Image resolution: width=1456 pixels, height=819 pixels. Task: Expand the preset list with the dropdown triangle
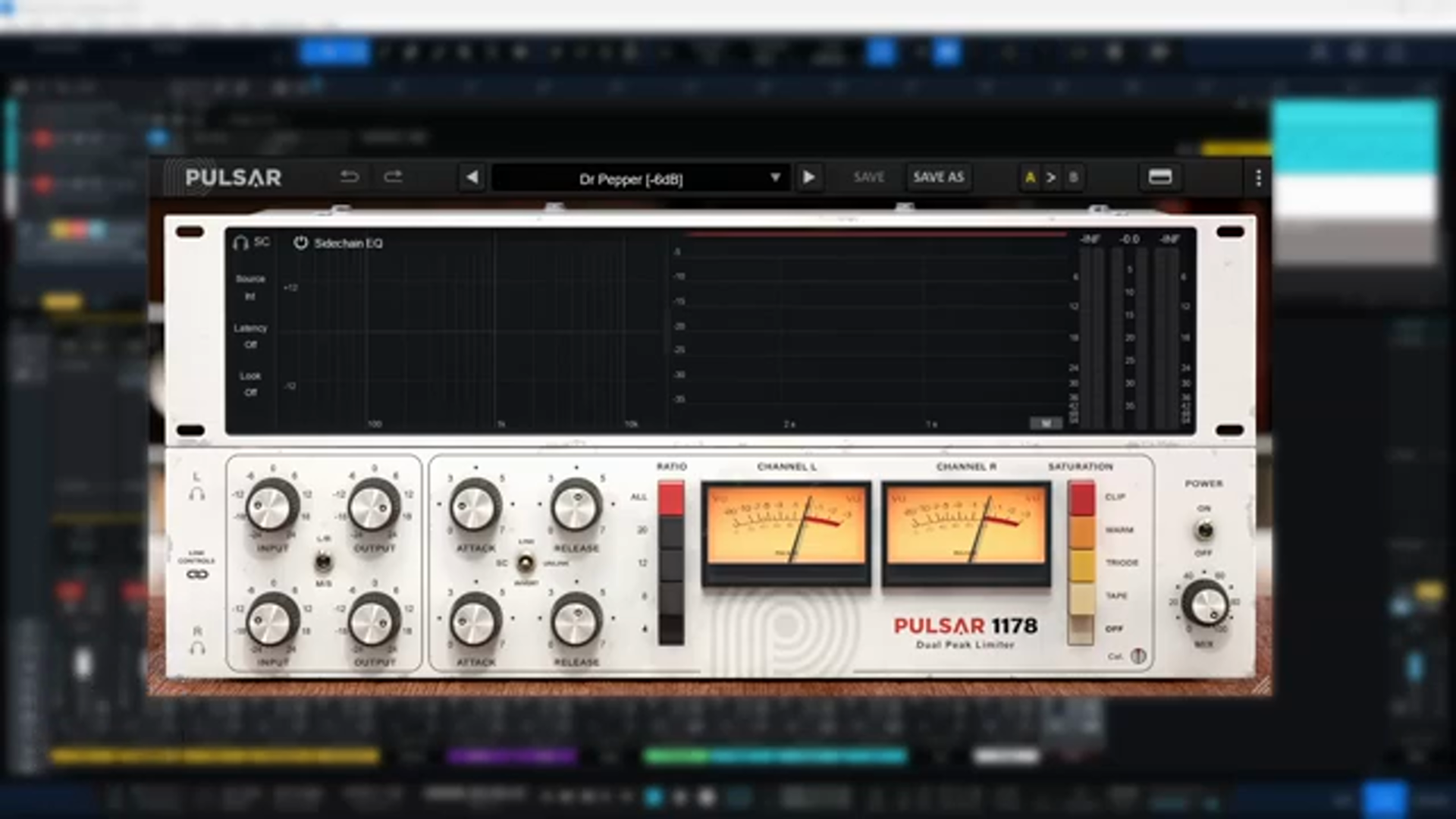[775, 177]
